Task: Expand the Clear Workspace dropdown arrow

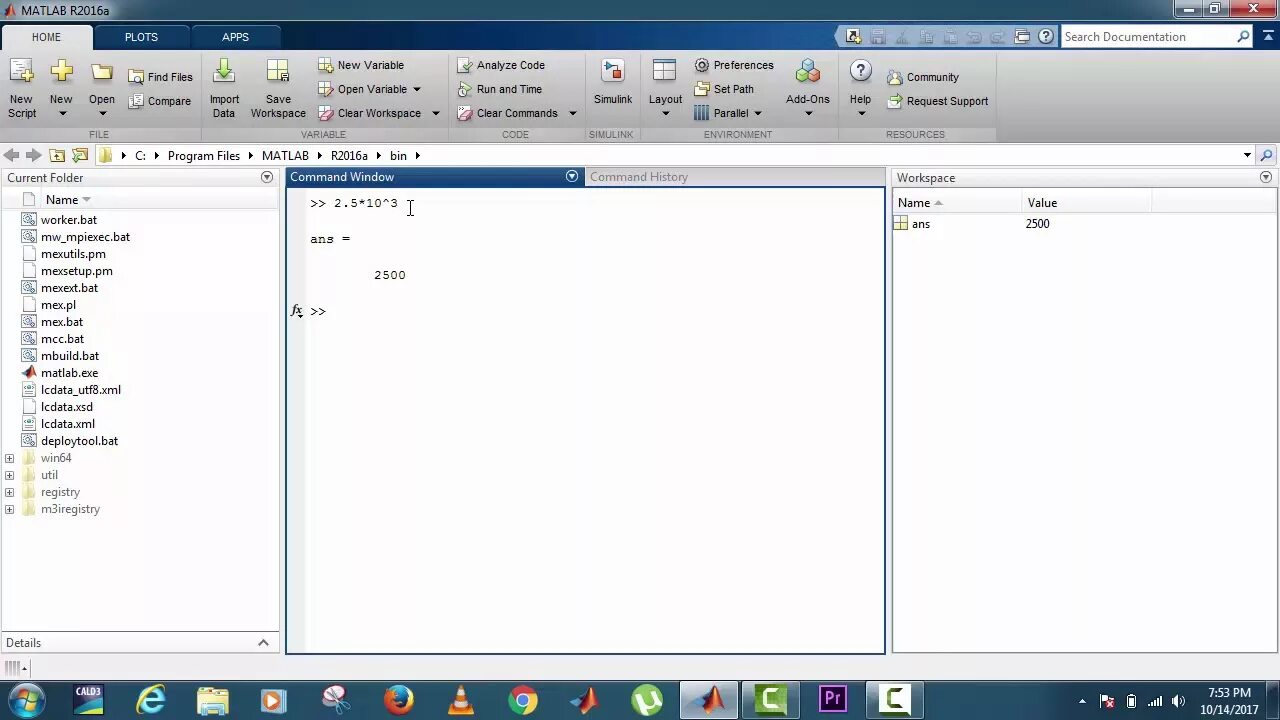Action: (435, 113)
